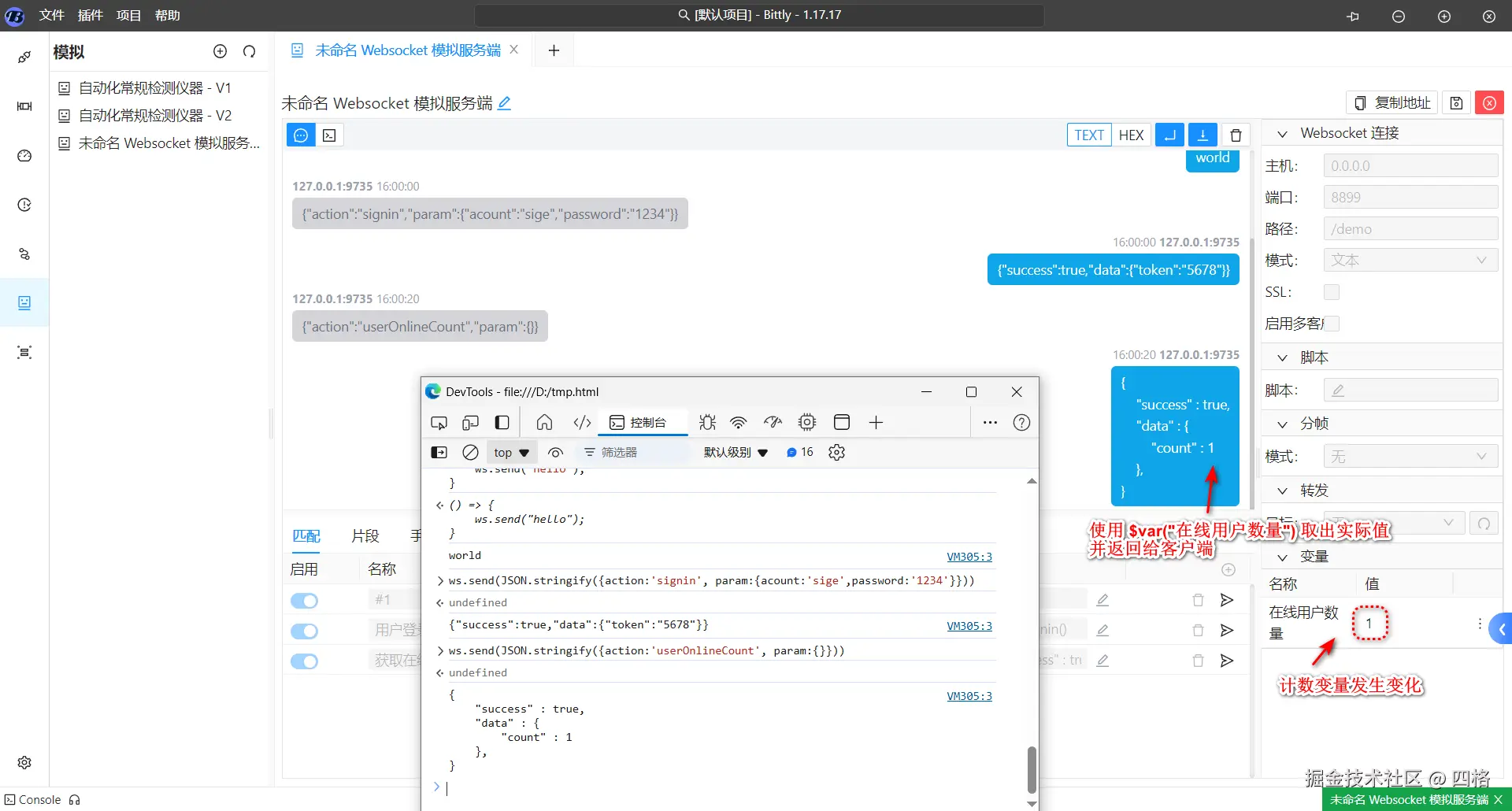
Task: Switch message display to TEXT
Action: pyautogui.click(x=1089, y=135)
